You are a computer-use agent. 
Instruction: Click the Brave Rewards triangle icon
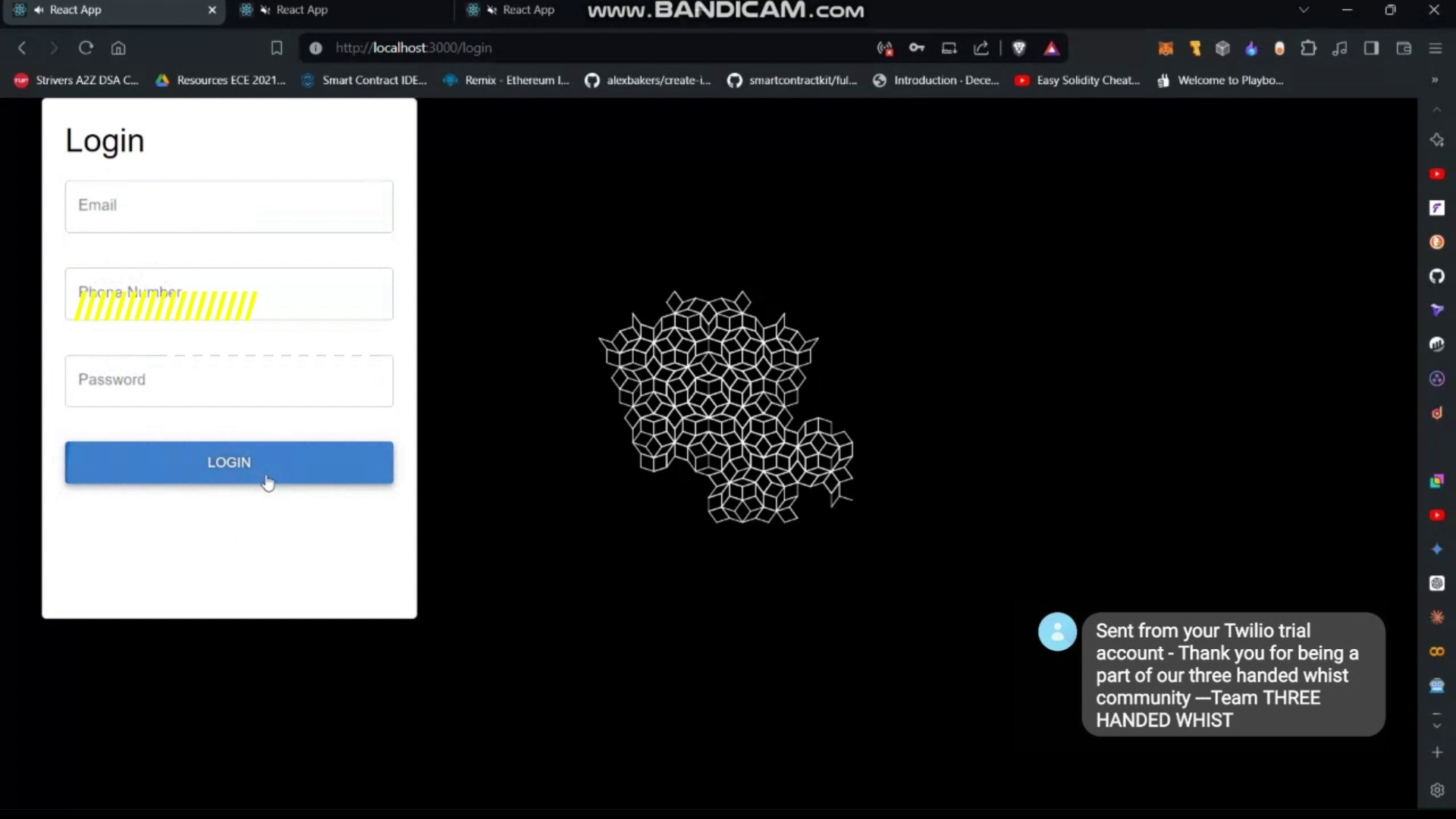(x=1051, y=48)
